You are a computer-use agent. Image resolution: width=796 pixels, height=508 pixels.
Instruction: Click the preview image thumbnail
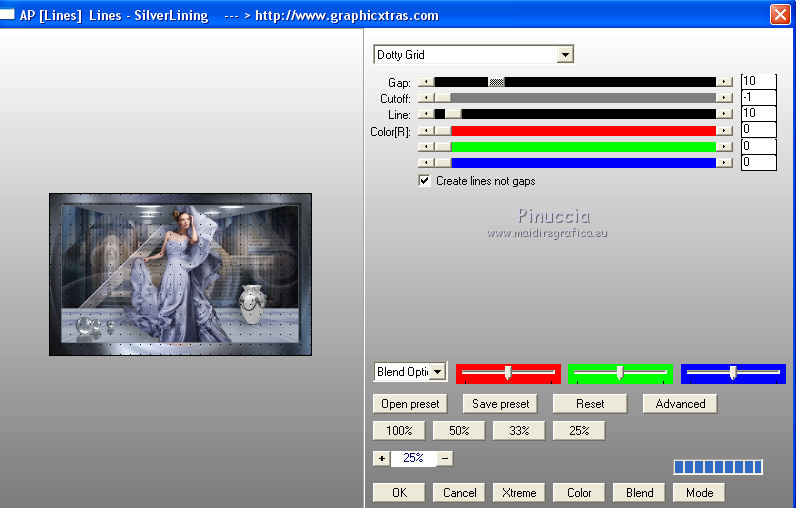(180, 274)
